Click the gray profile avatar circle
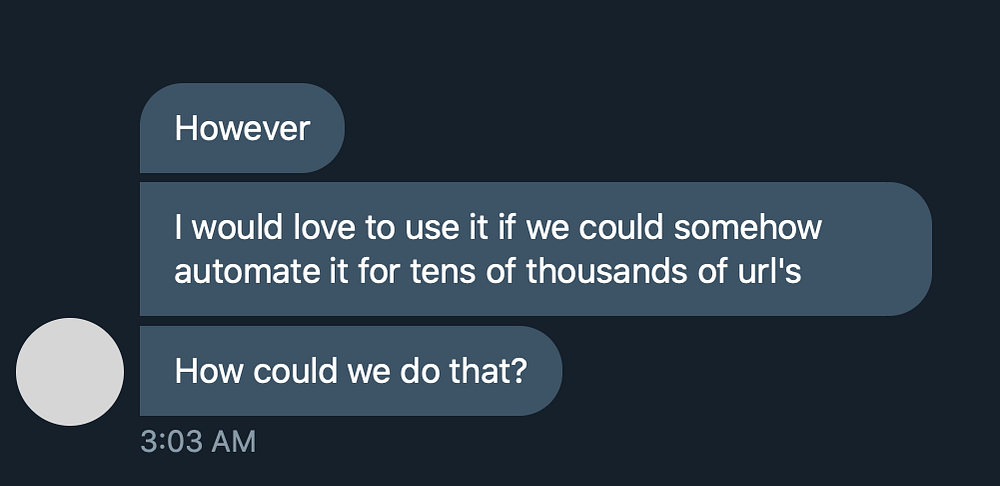This screenshot has height=486, width=1000. [70, 372]
